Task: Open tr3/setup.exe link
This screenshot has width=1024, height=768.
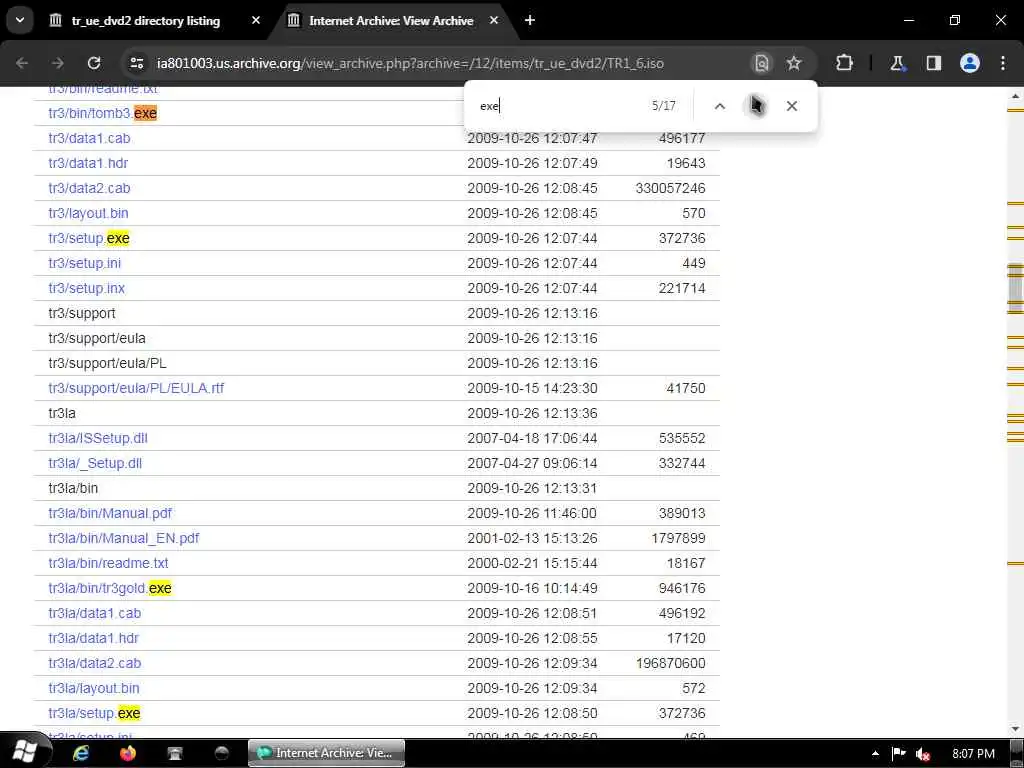Action: tap(89, 238)
